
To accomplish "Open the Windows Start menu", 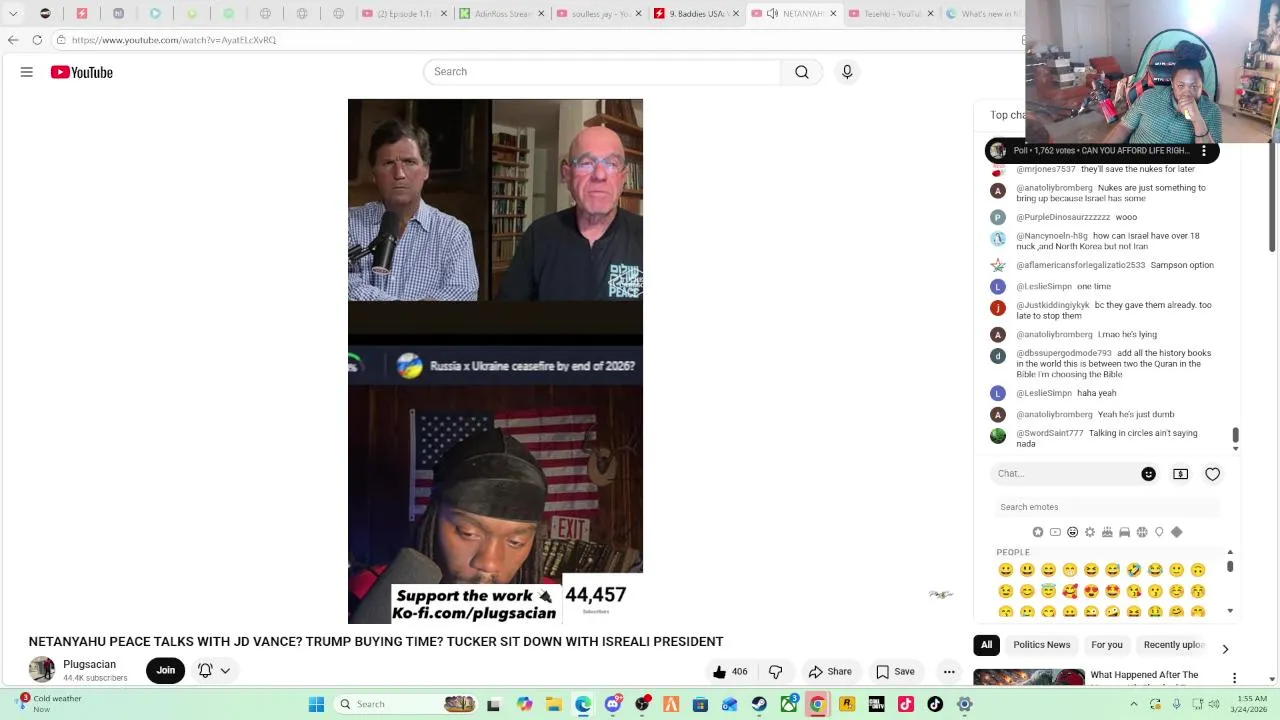I will coord(316,704).
